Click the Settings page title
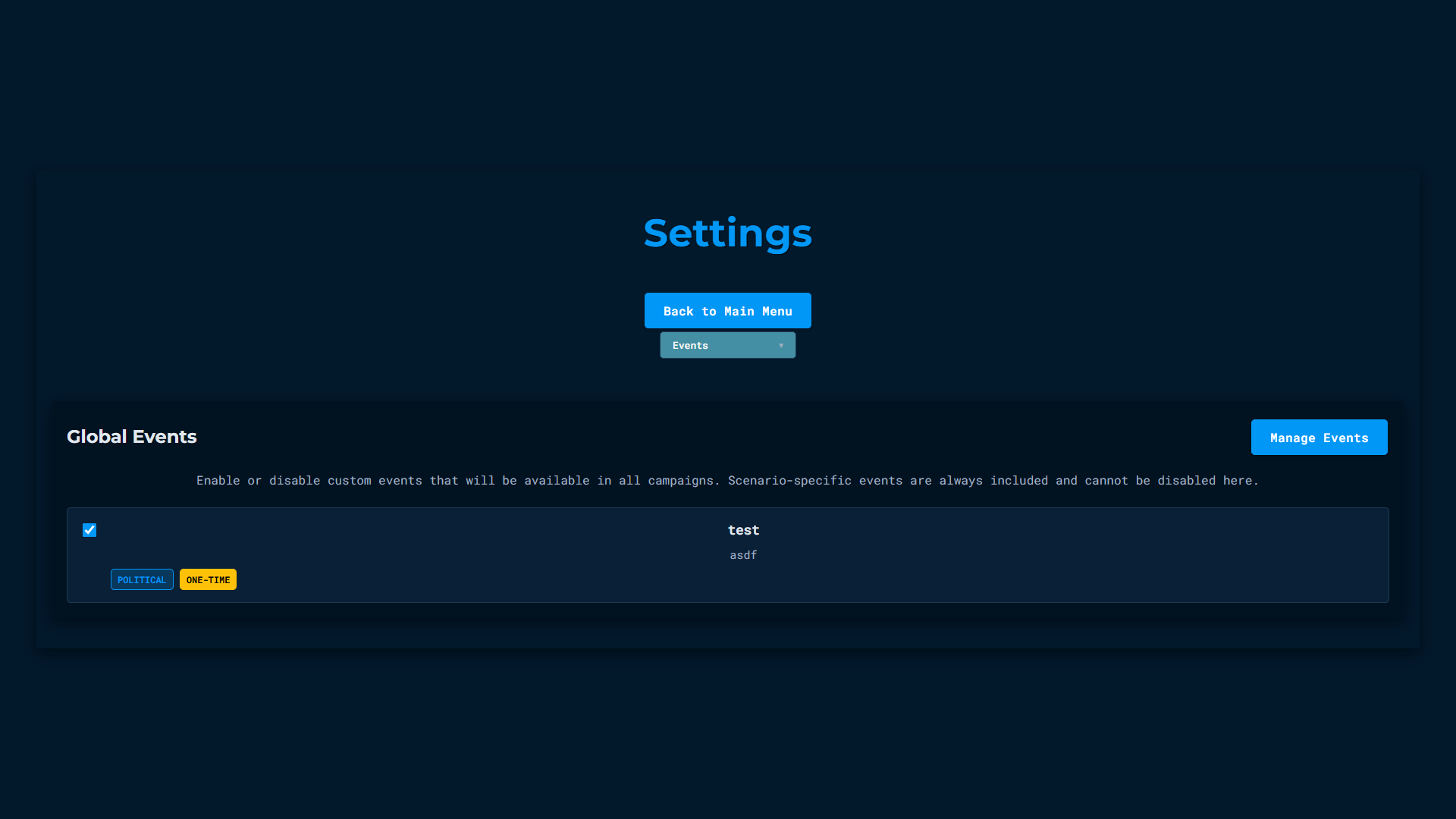1456x819 pixels. tap(727, 233)
